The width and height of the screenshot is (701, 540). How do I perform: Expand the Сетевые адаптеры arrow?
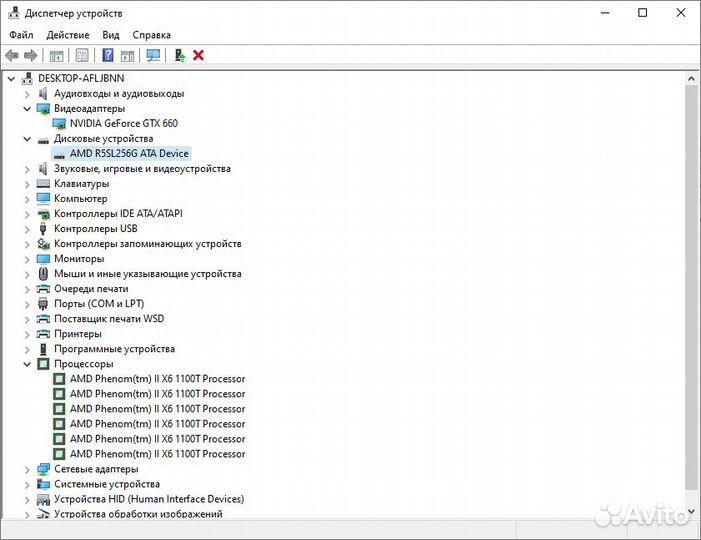[x=27, y=469]
